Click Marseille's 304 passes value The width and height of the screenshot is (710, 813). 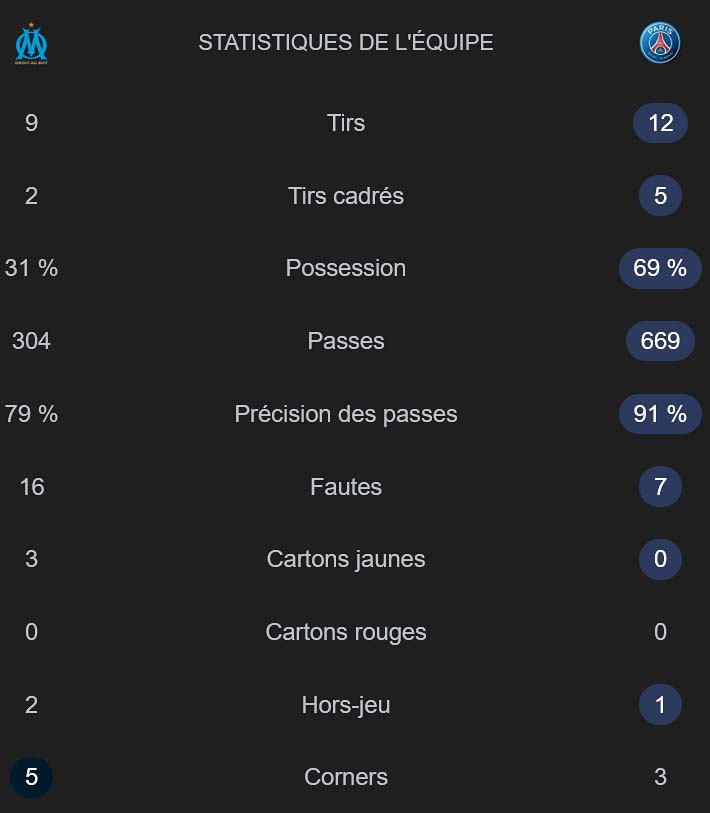(31, 341)
